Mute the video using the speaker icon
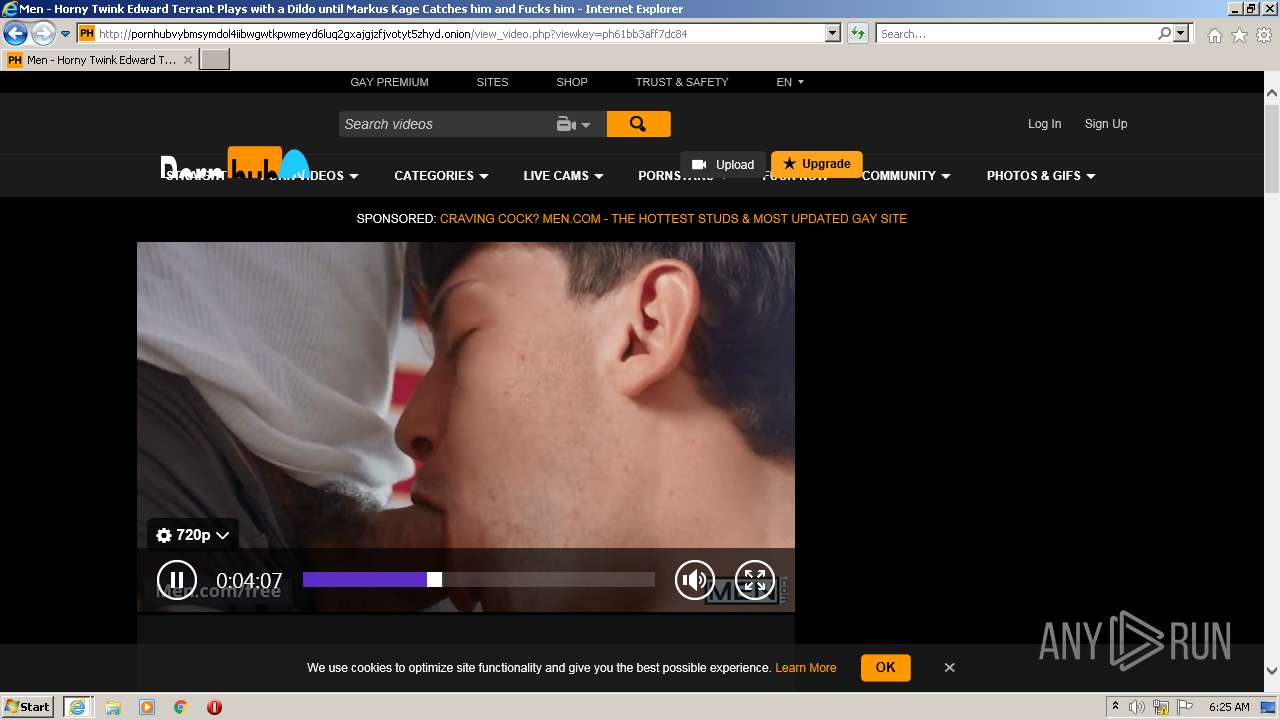This screenshot has width=1280, height=720. (x=695, y=579)
